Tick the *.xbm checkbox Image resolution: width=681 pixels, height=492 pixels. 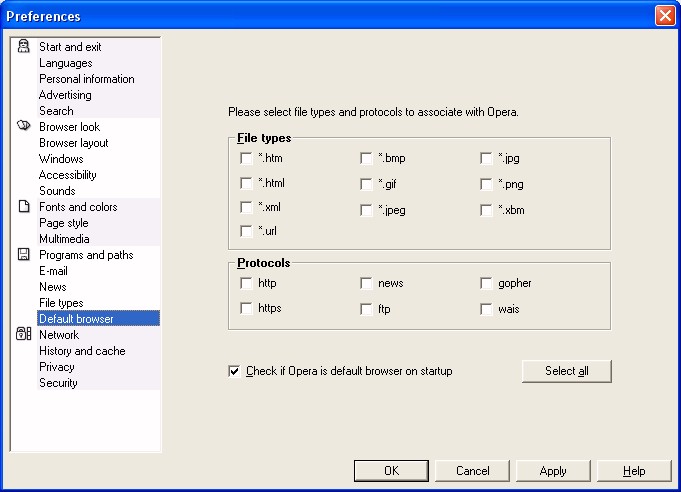pyautogui.click(x=486, y=210)
